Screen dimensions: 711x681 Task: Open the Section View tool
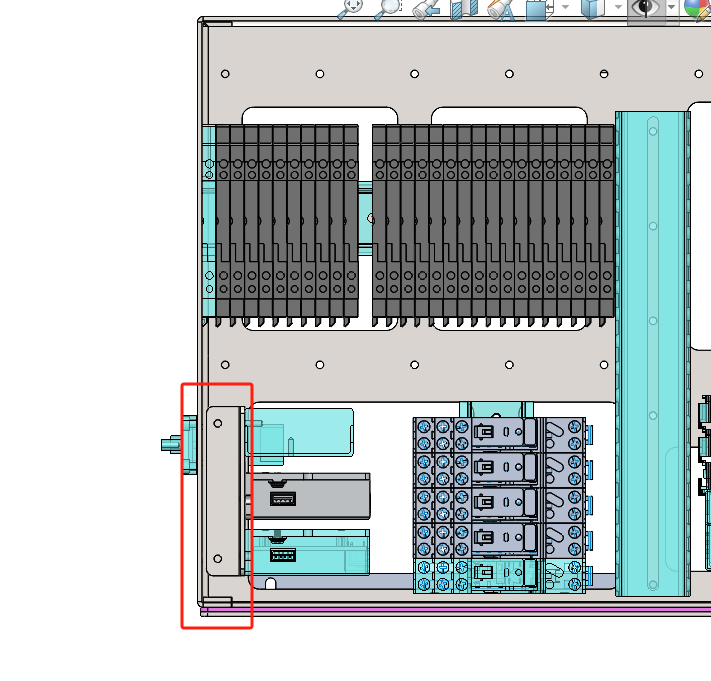(x=463, y=8)
